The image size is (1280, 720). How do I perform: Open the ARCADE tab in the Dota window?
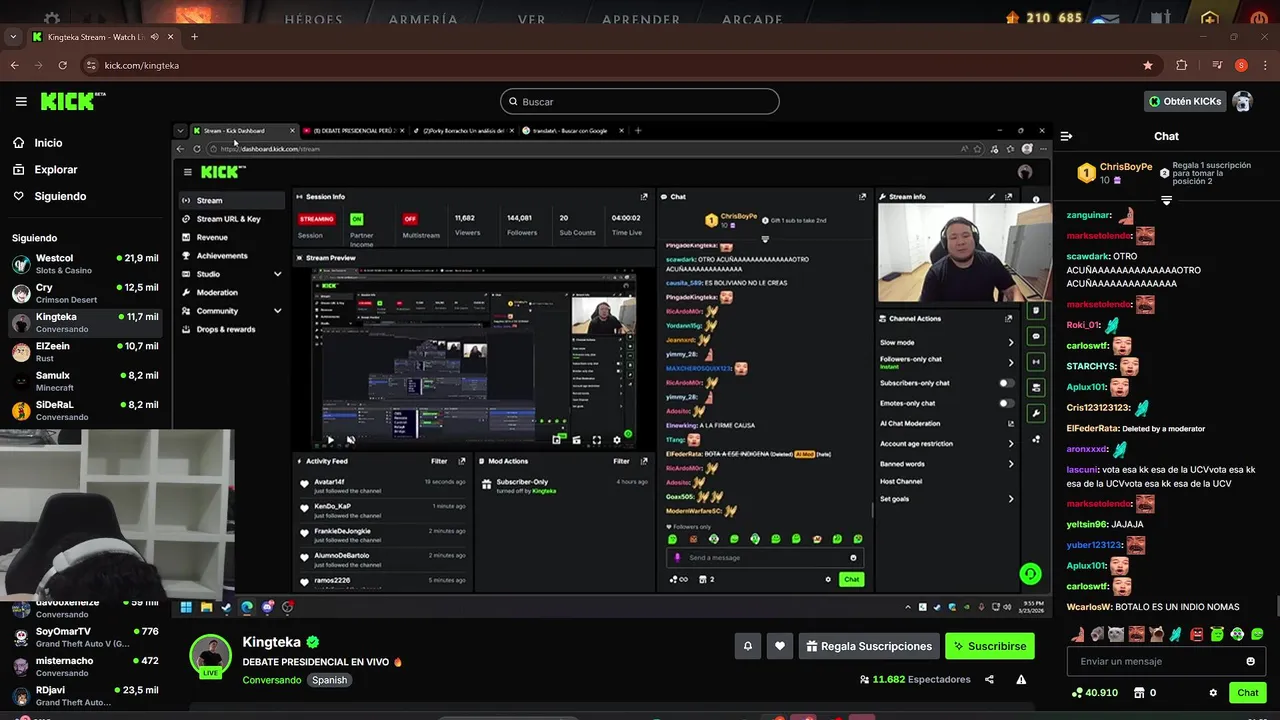point(752,19)
